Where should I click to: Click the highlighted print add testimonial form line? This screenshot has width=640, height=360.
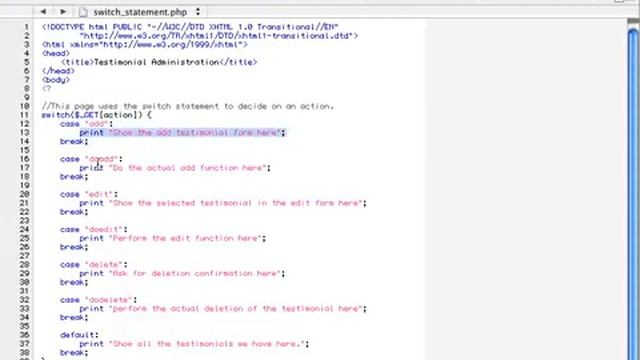[182, 133]
